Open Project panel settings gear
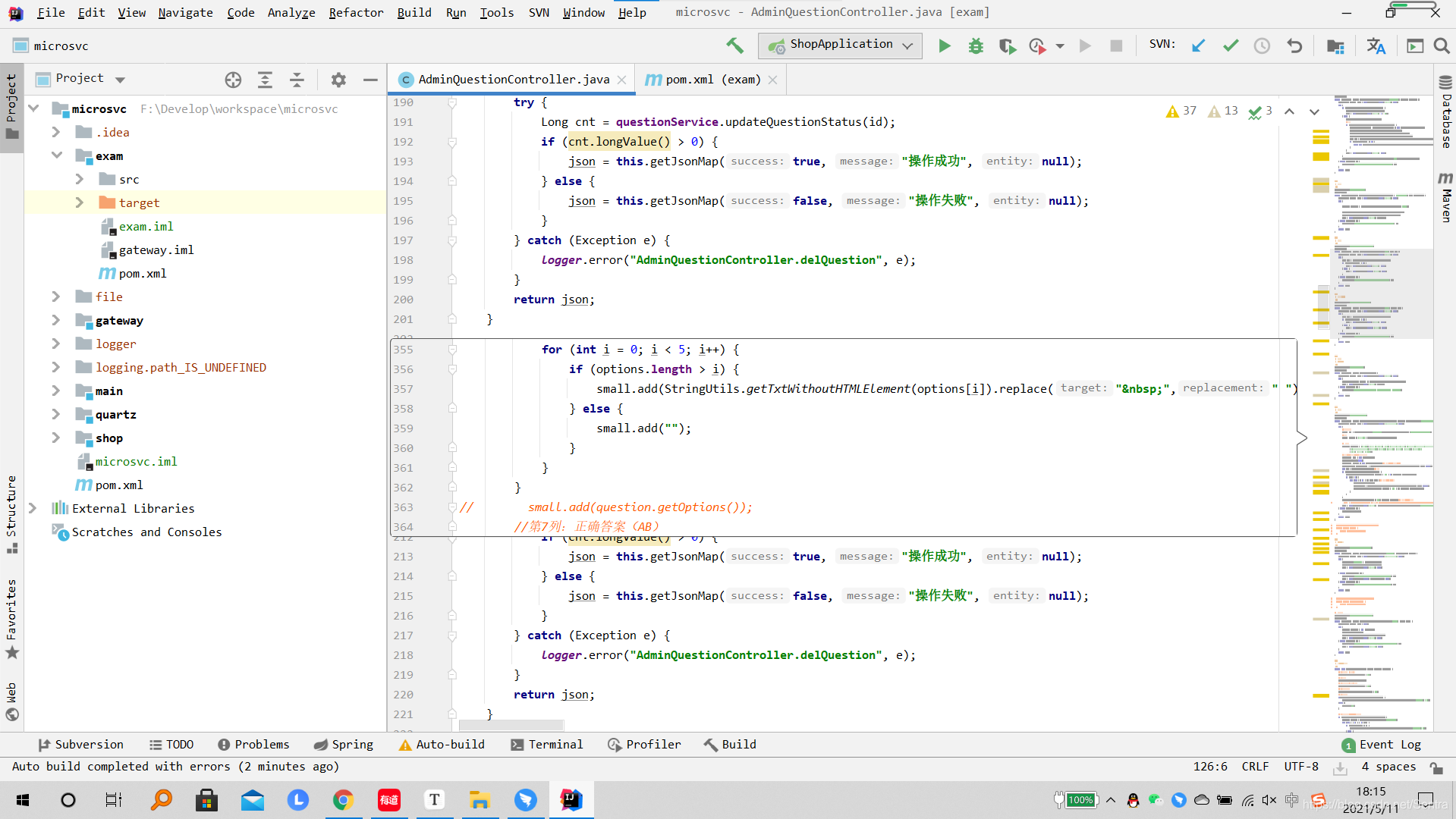1456x819 pixels. click(338, 80)
